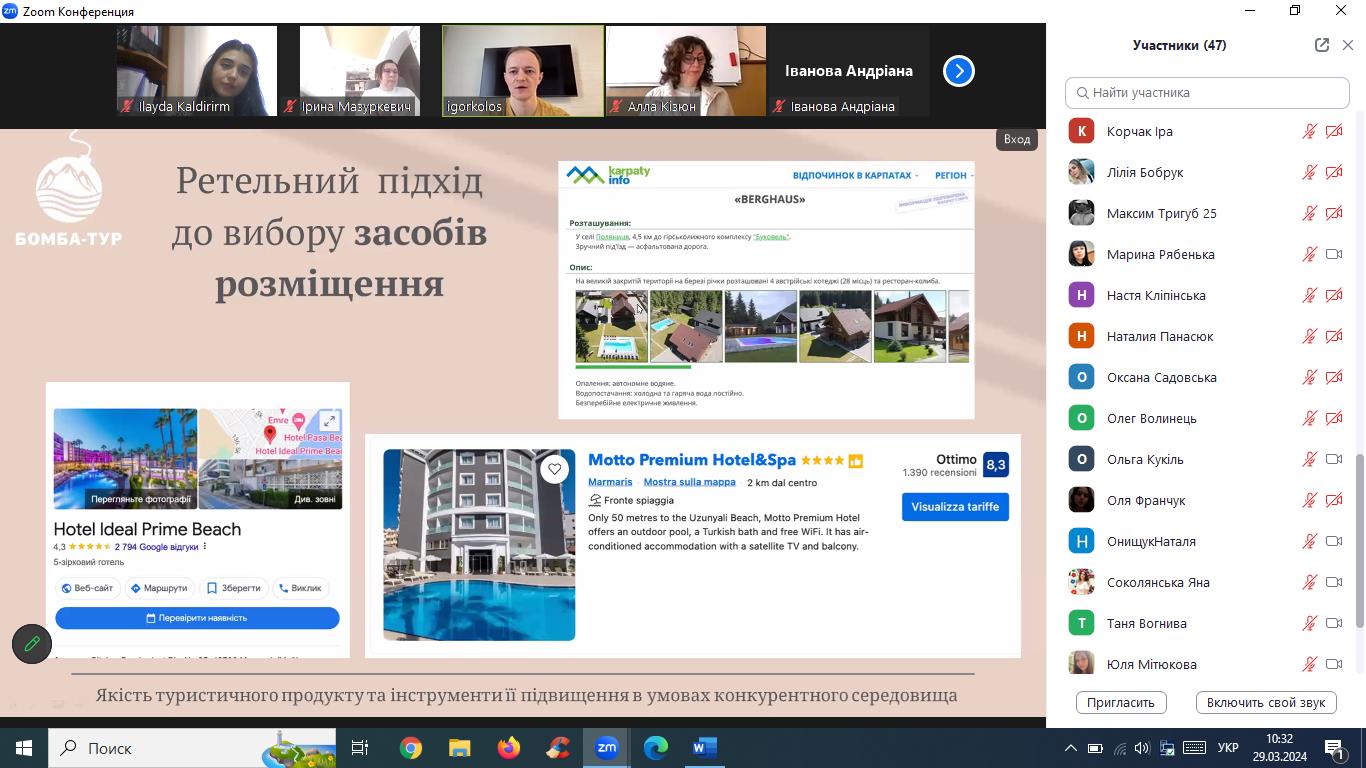The height and width of the screenshot is (768, 1366).
Task: Click the Пригласить button
Action: 1120,702
